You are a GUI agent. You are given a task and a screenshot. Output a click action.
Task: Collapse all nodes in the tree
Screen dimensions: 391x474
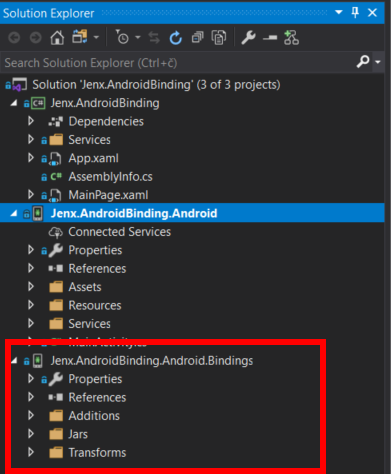click(x=197, y=38)
